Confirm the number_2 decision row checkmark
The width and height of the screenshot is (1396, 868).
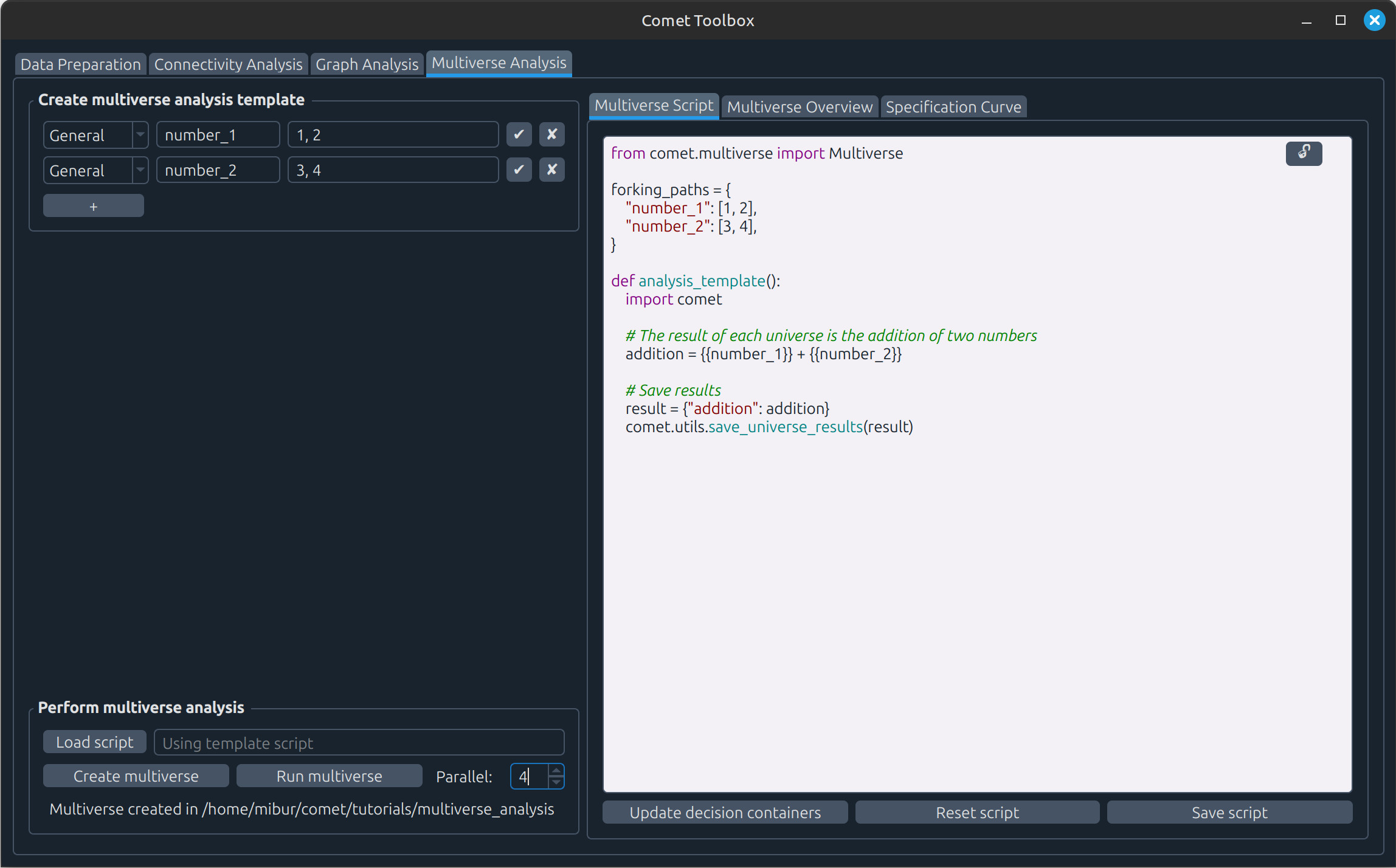519,170
